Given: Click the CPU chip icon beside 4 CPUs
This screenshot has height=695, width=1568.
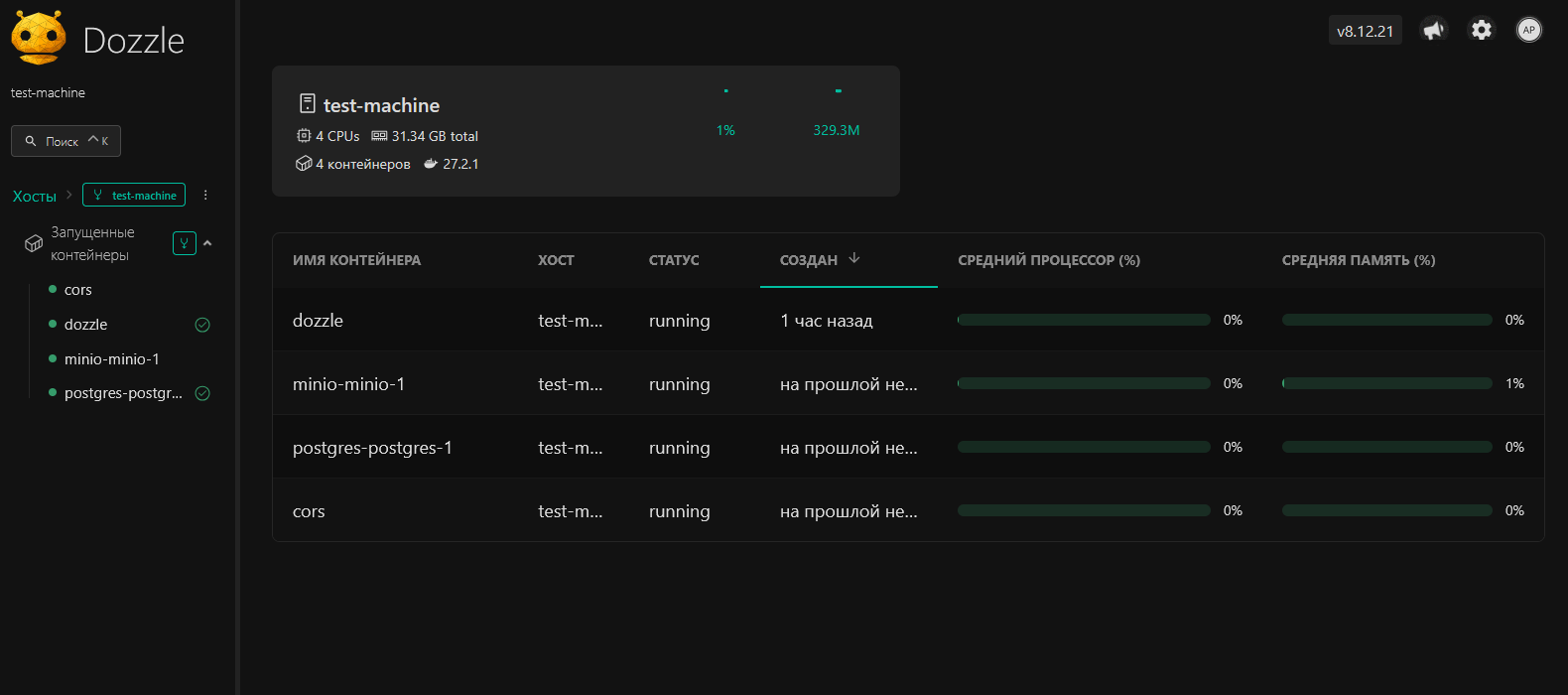Looking at the screenshot, I should pyautogui.click(x=304, y=135).
